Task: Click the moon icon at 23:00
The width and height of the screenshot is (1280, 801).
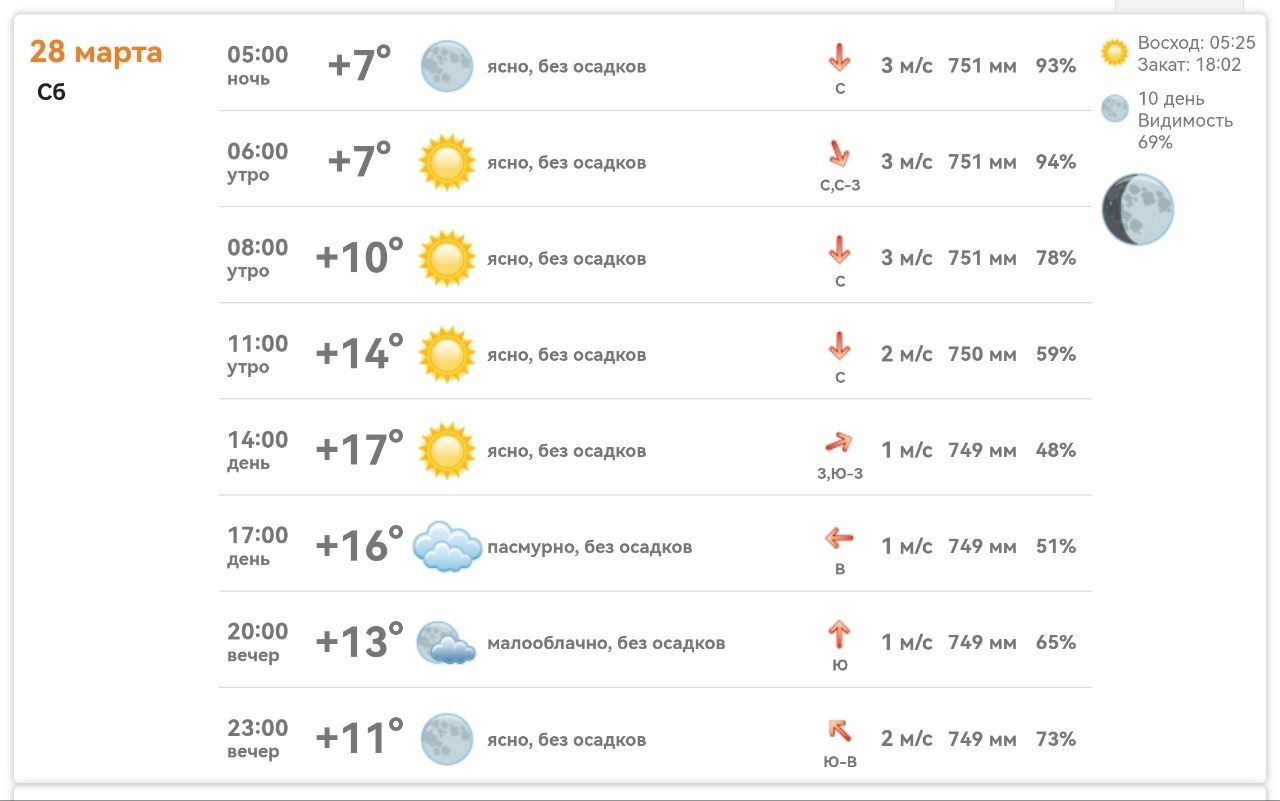Action: (446, 739)
